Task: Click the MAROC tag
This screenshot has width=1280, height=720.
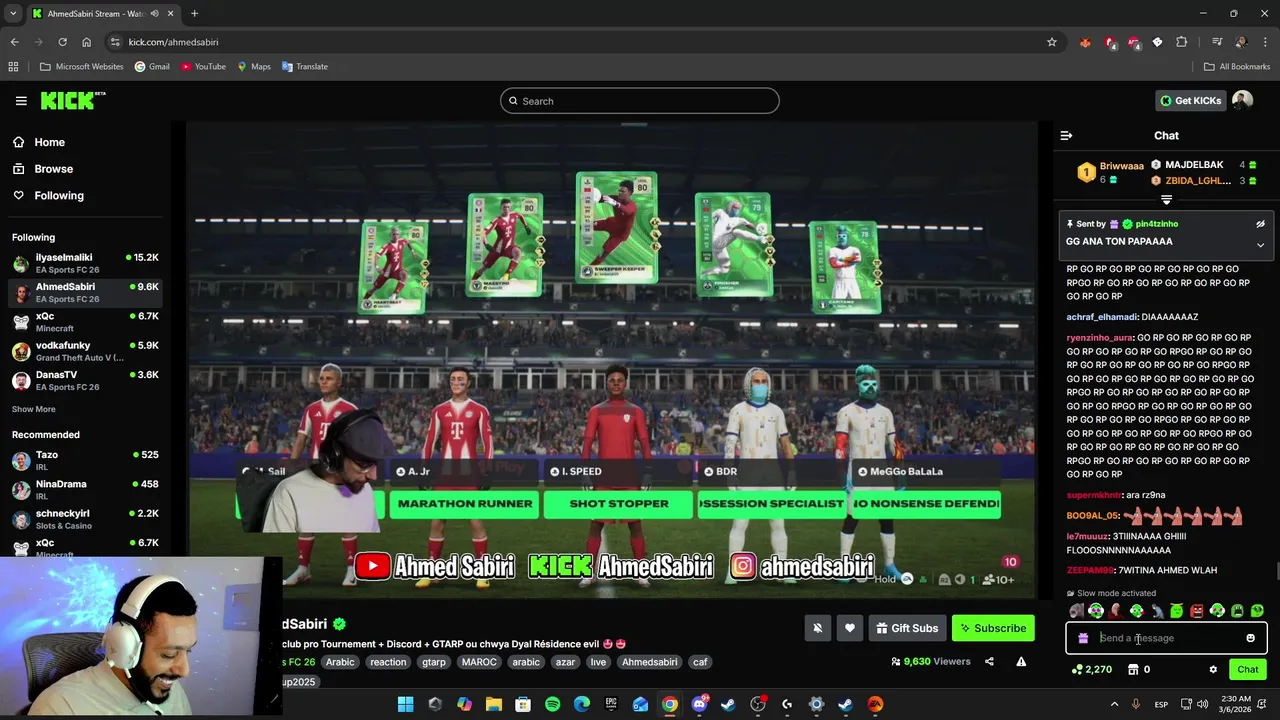Action: click(479, 662)
